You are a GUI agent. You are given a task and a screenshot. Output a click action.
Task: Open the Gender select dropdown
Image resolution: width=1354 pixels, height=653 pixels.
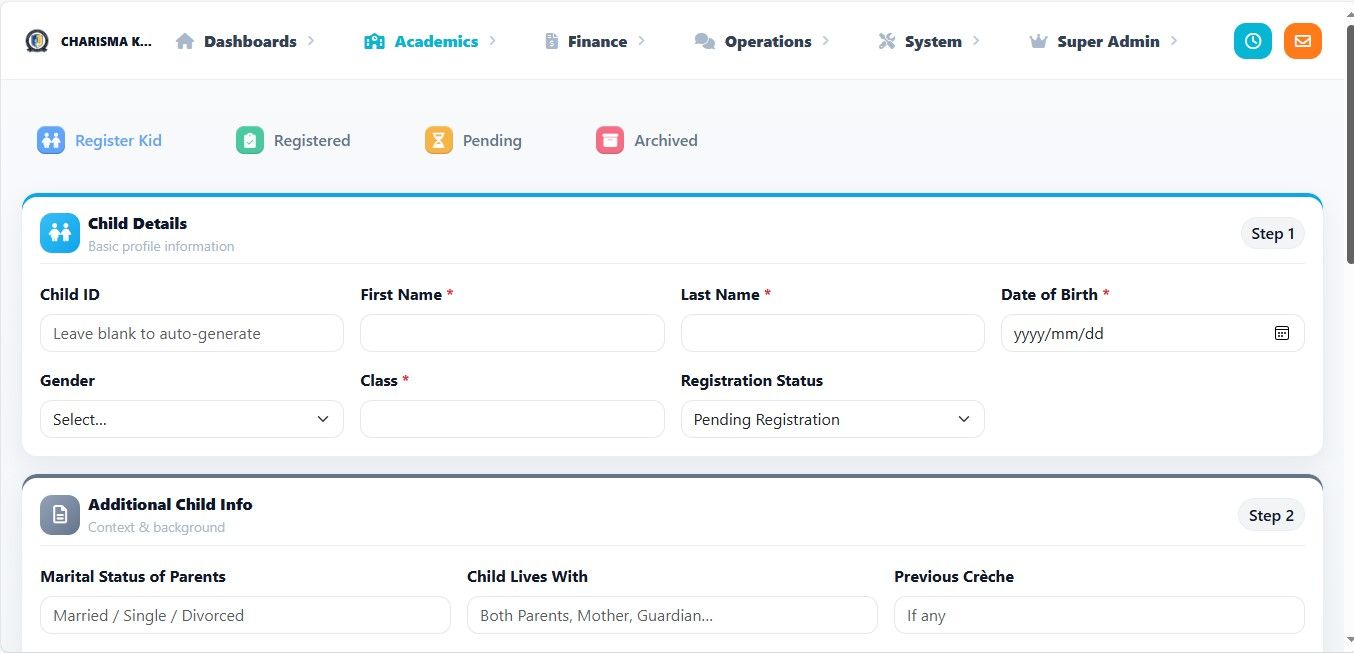tap(192, 419)
